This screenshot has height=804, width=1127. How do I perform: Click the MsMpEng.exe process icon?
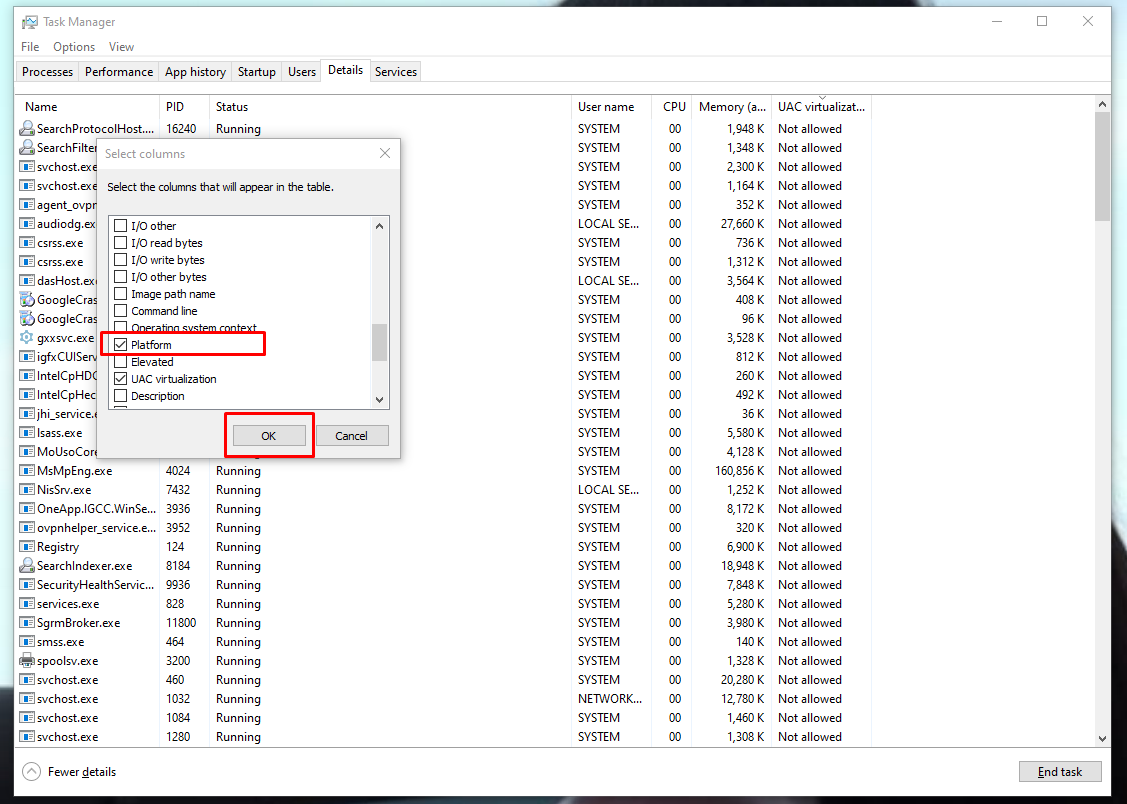tap(27, 471)
